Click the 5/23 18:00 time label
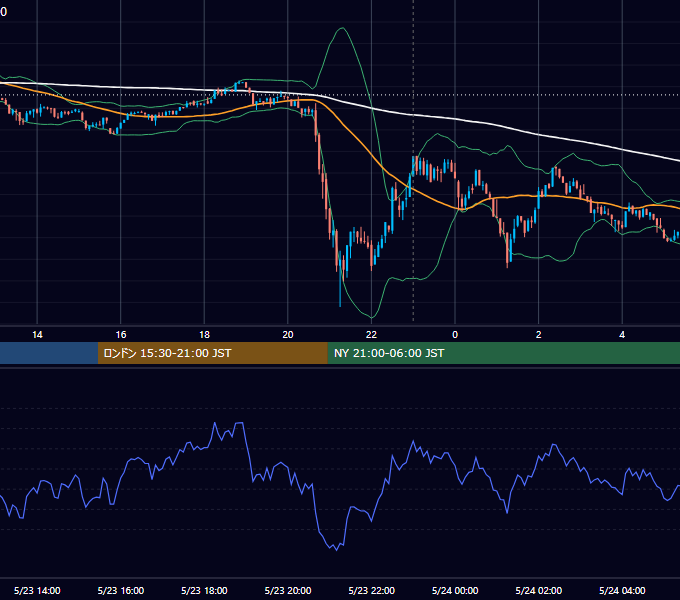 204,590
